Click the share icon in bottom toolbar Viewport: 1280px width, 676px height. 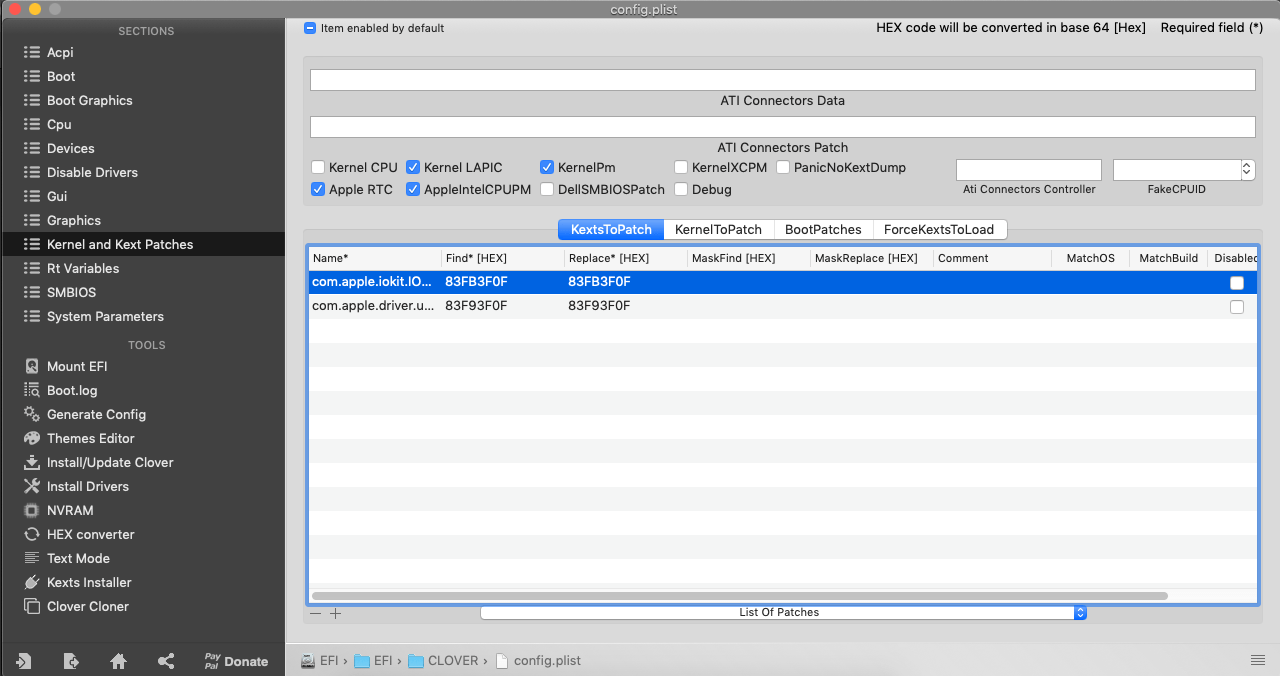click(166, 661)
